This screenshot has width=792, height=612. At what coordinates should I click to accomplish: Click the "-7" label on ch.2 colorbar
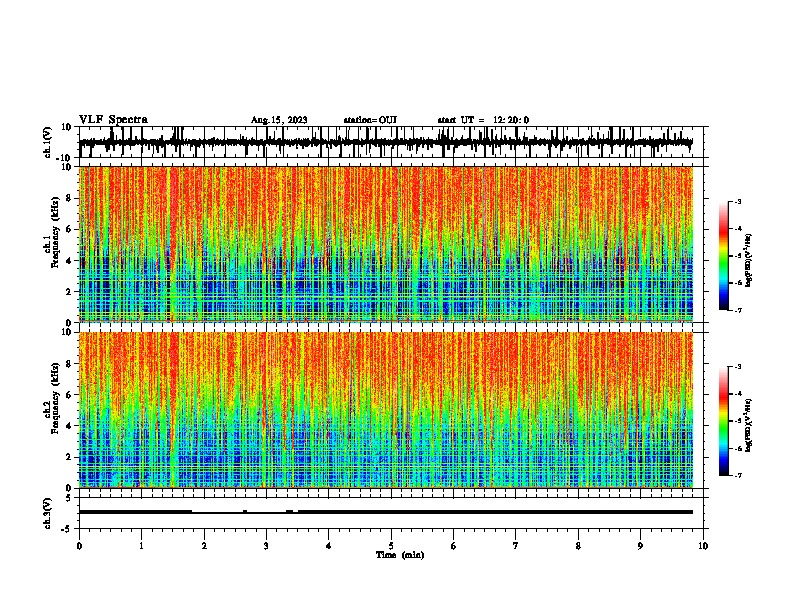click(x=737, y=475)
